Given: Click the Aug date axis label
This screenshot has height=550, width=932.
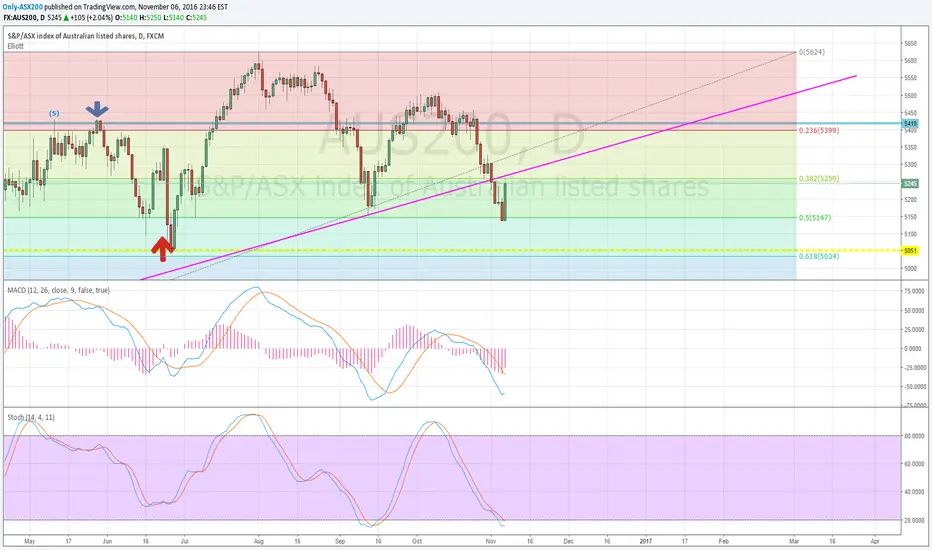Looking at the screenshot, I should tap(259, 541).
